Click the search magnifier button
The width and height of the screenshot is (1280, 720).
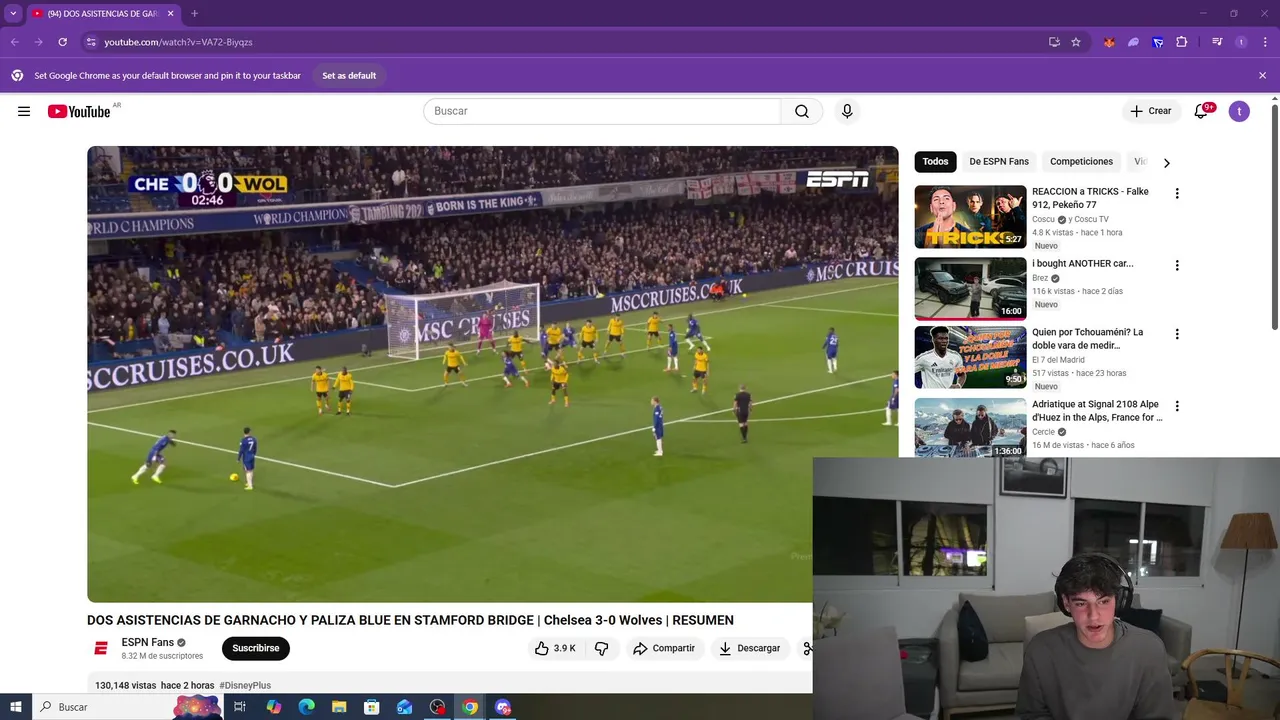(802, 111)
